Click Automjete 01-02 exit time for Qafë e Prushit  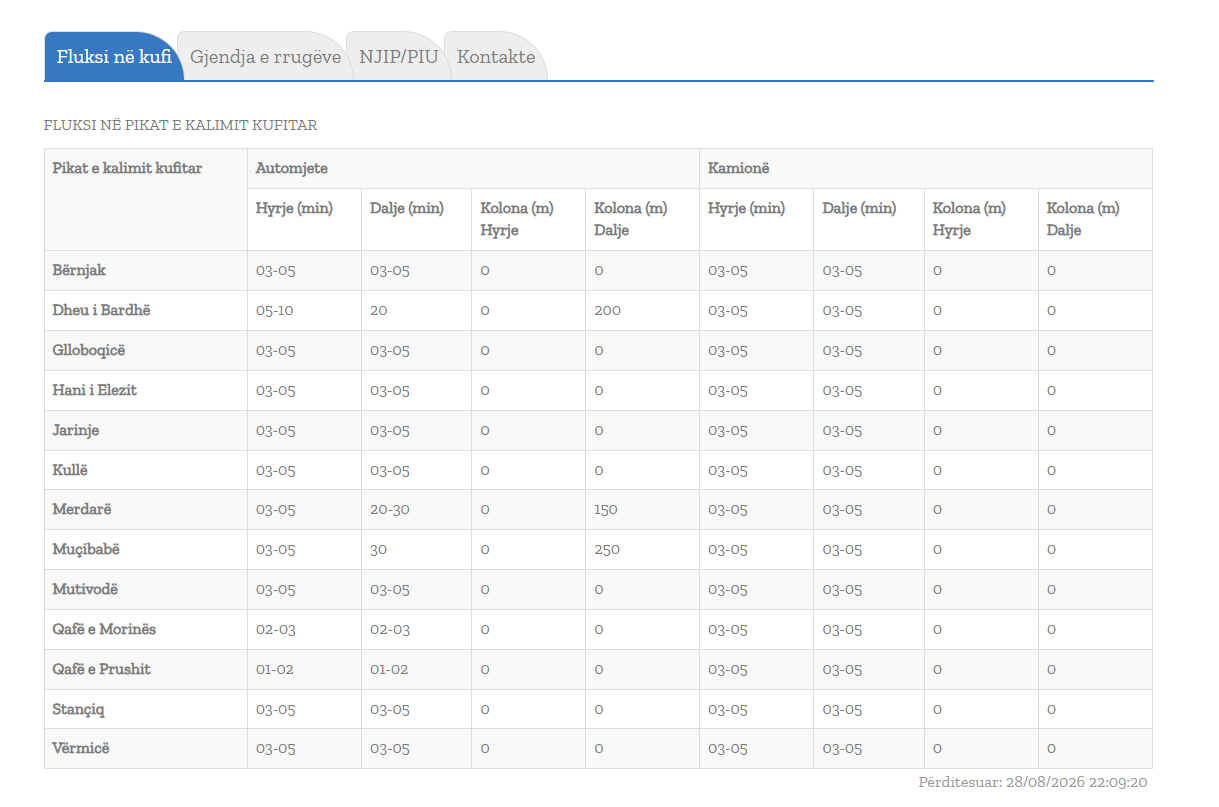pos(389,669)
